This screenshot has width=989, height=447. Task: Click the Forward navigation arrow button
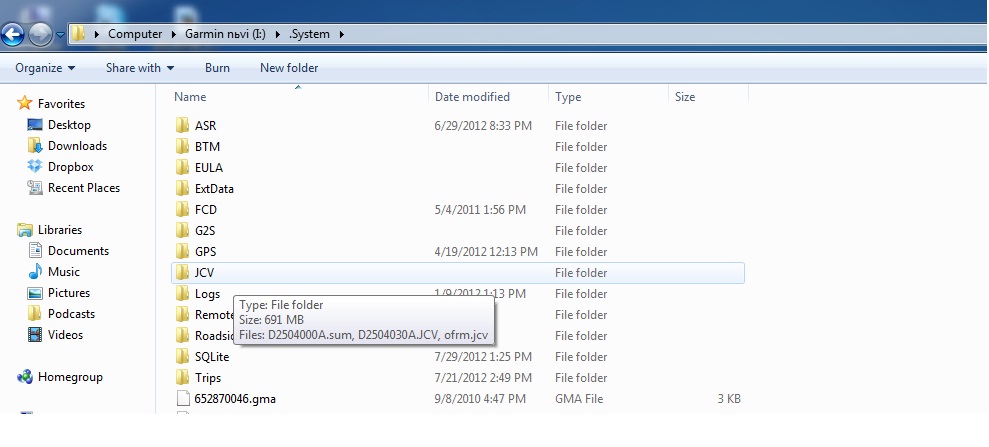click(x=41, y=34)
